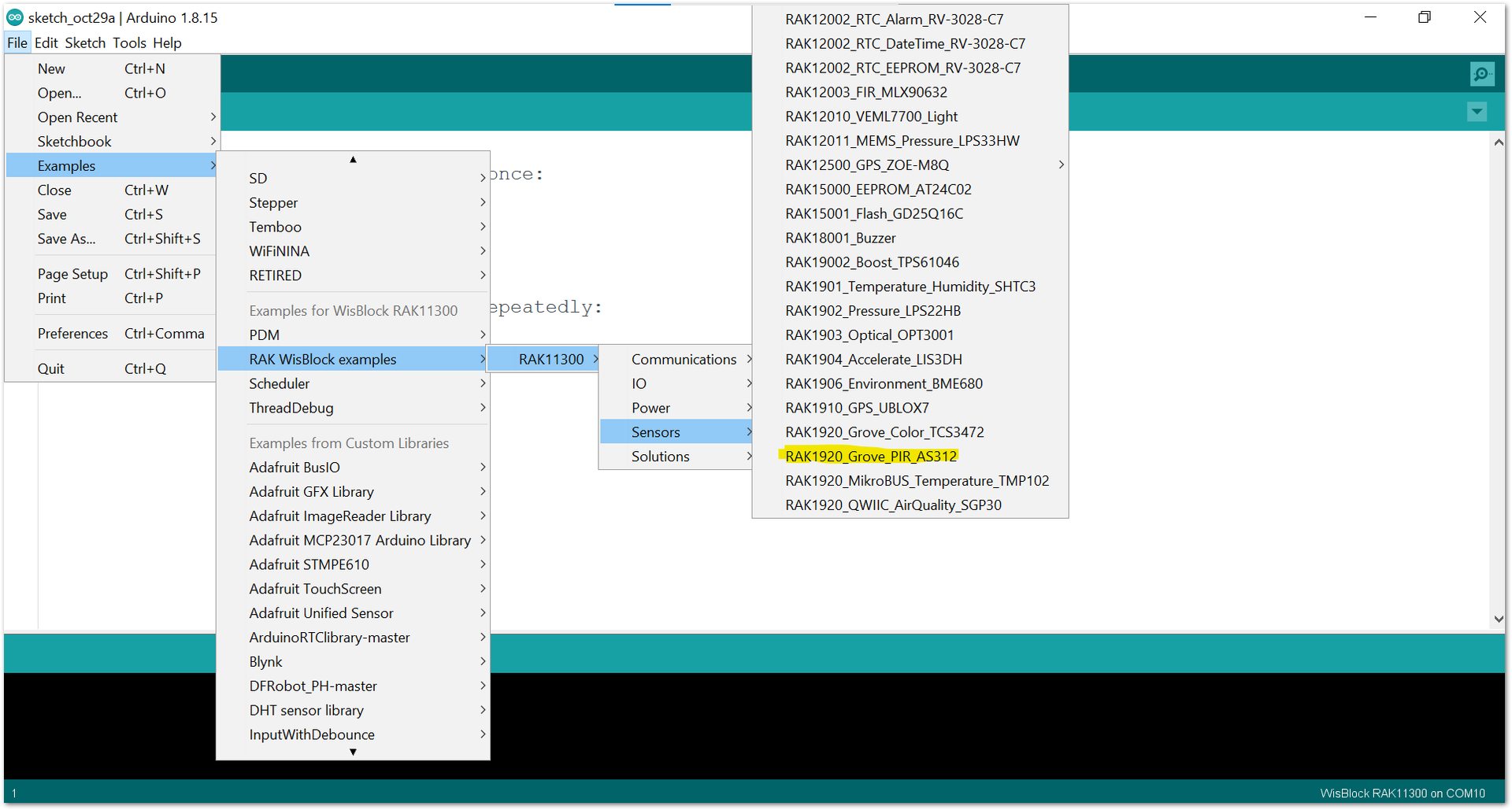Choose Save As... in File menu

click(x=111, y=239)
